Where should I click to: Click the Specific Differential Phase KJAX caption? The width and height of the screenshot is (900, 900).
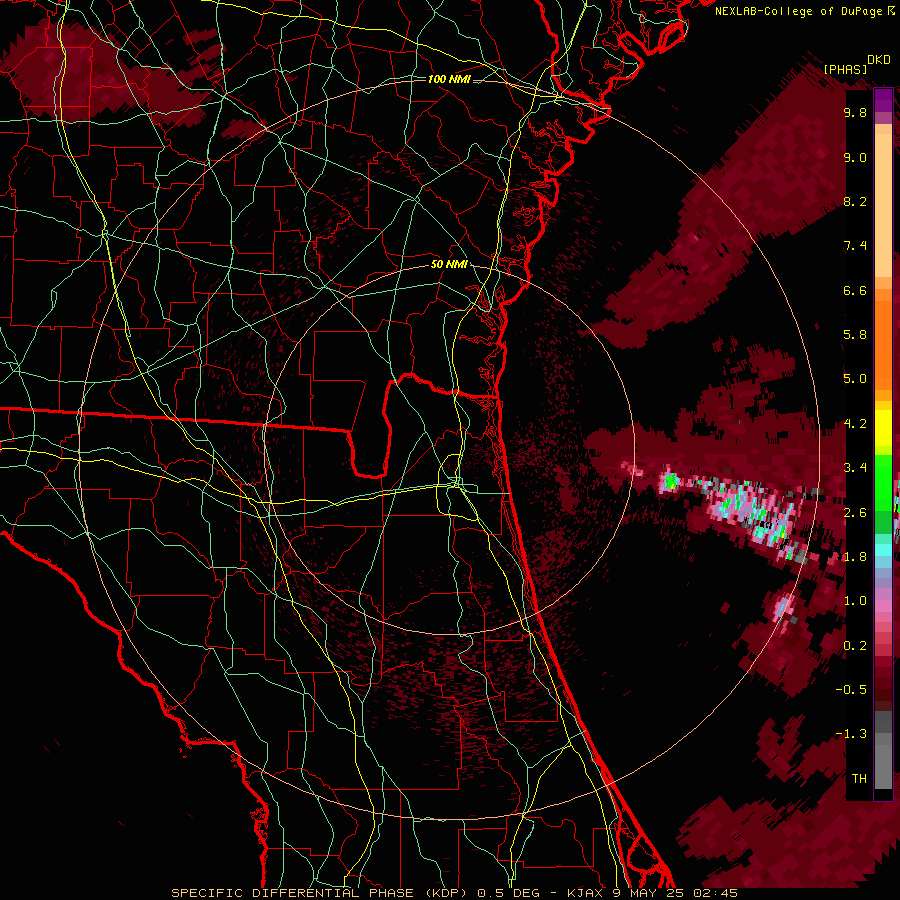click(x=454, y=893)
